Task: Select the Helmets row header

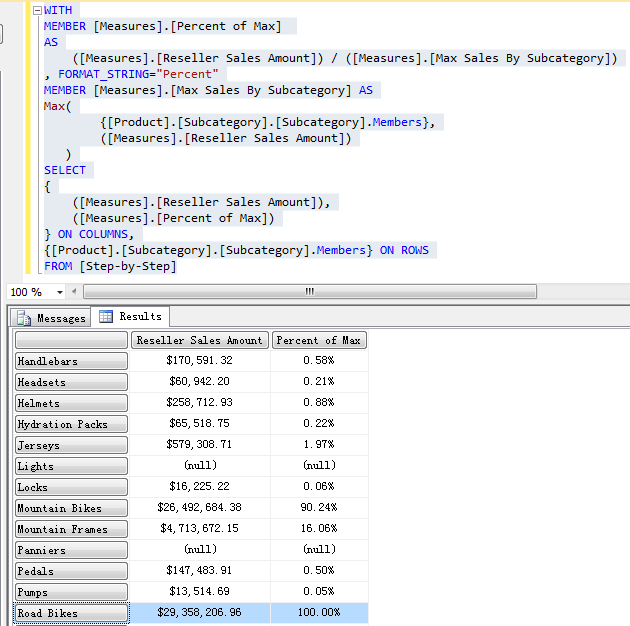Action: click(72, 403)
